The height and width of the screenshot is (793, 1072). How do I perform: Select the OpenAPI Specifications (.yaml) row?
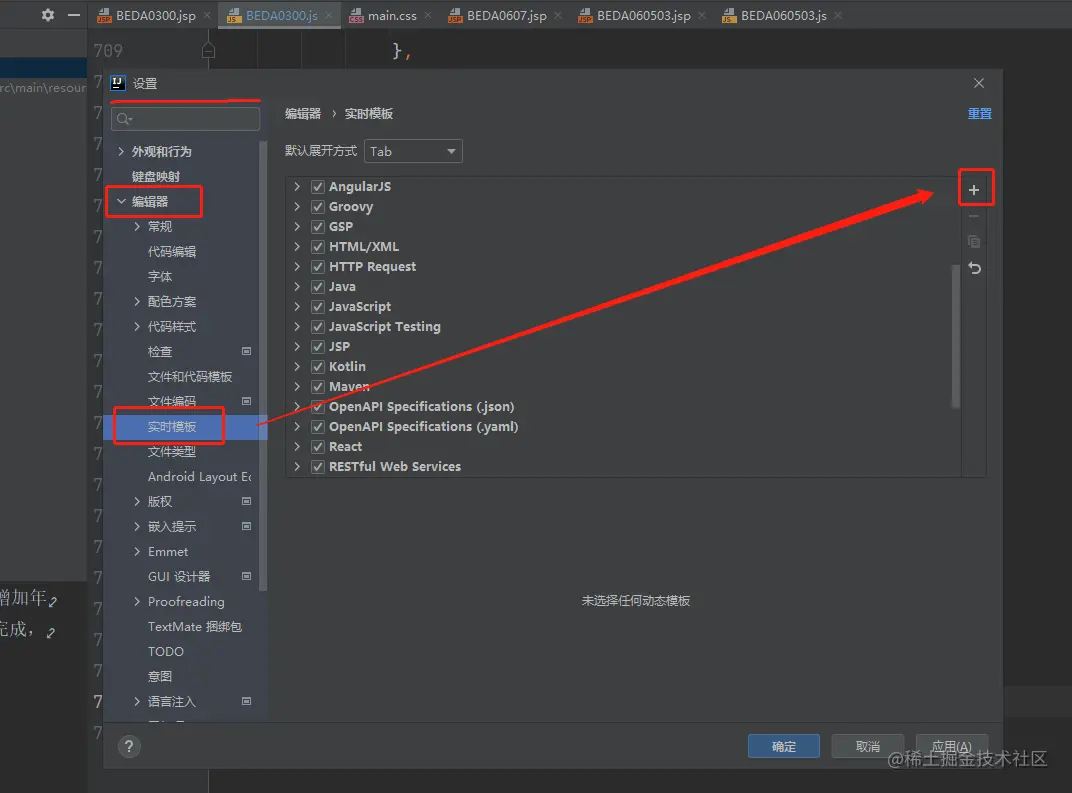tap(624, 427)
